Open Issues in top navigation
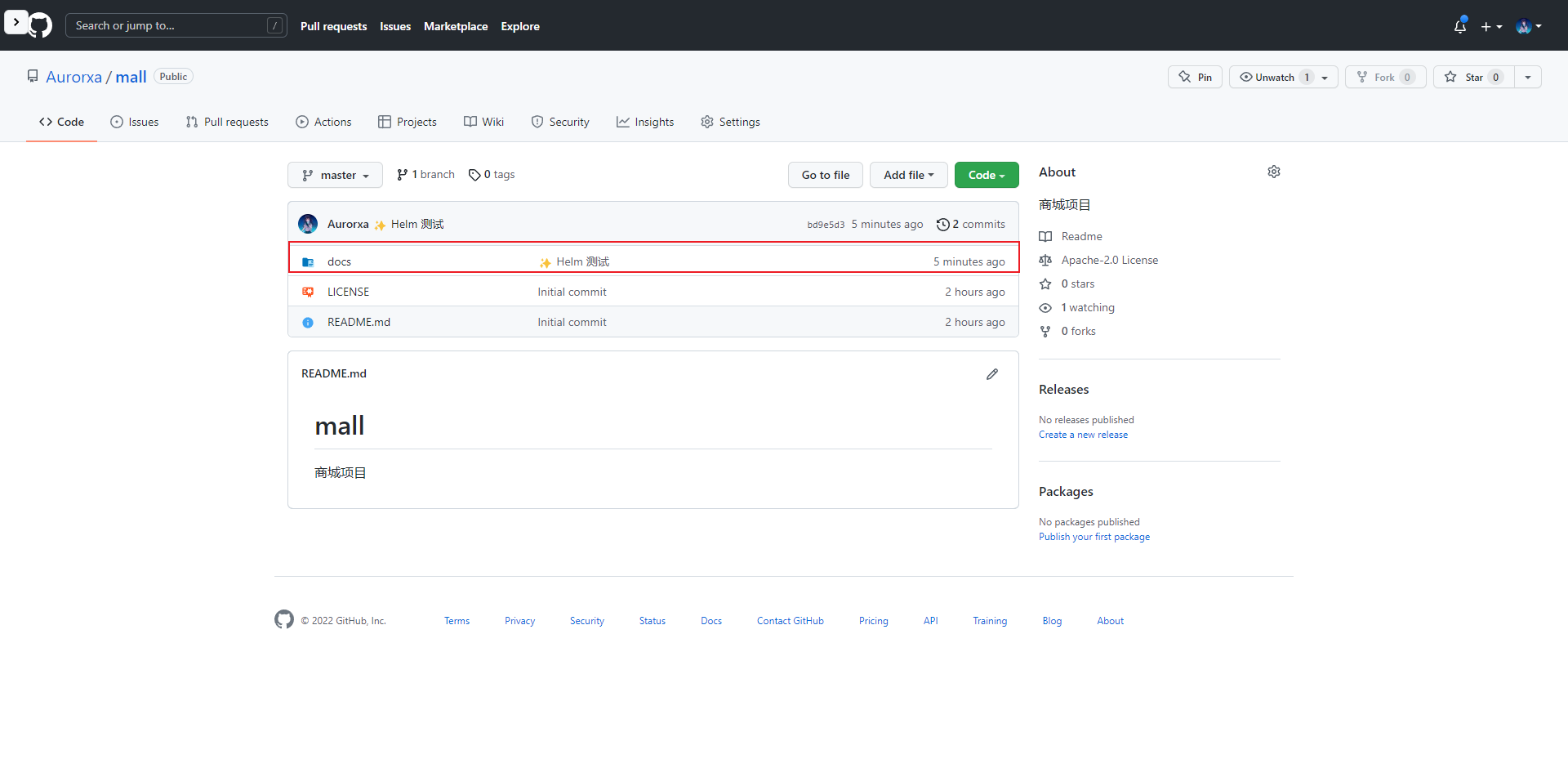Image resolution: width=1568 pixels, height=759 pixels. [x=395, y=26]
